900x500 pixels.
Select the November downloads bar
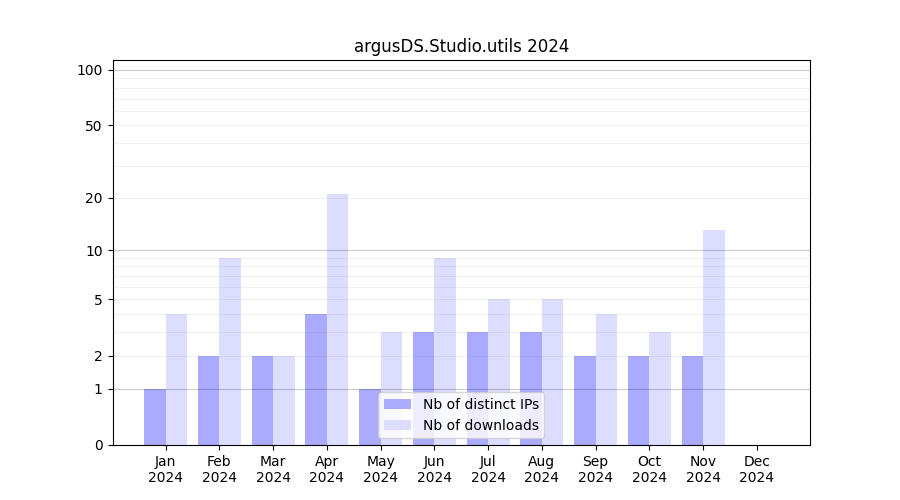714,338
